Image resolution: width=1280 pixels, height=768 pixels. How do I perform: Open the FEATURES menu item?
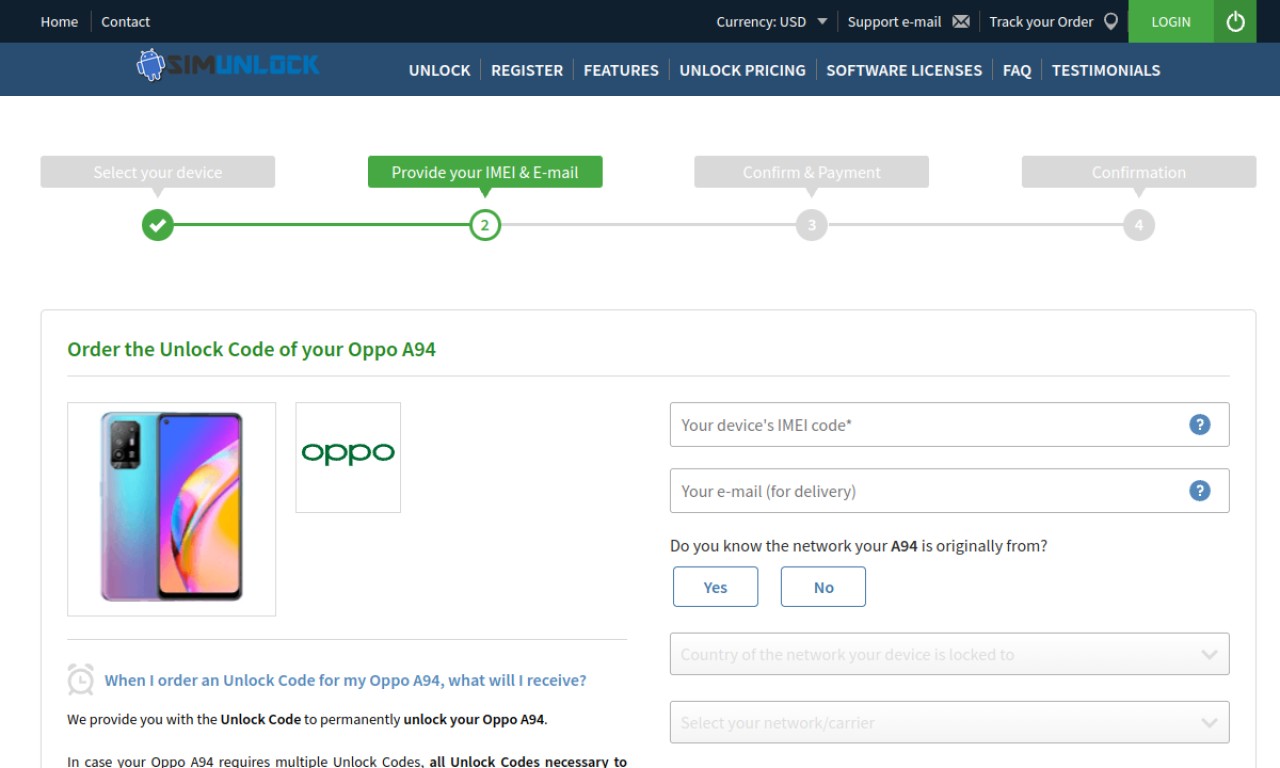pos(621,70)
